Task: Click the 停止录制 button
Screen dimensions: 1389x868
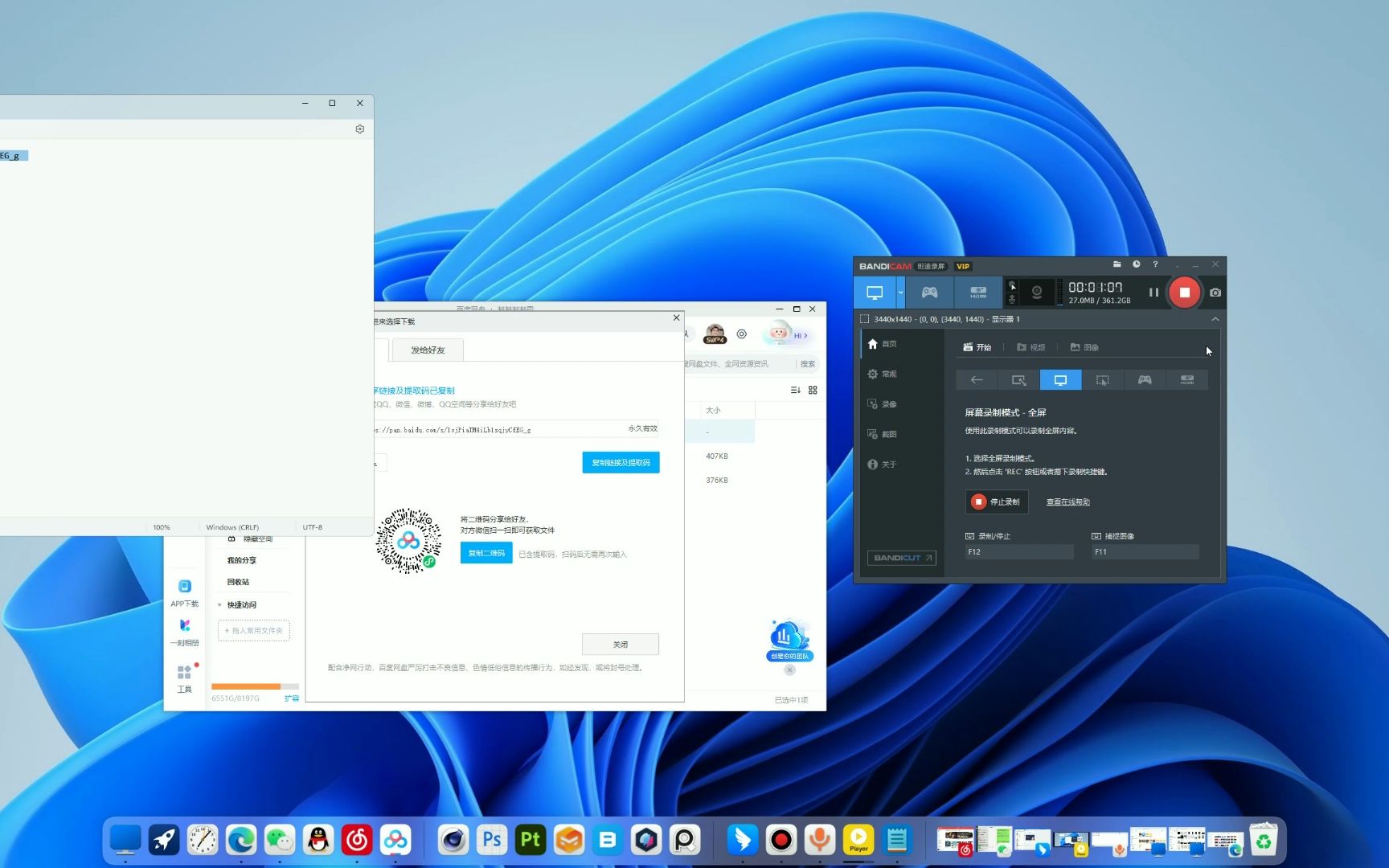Action: point(997,502)
